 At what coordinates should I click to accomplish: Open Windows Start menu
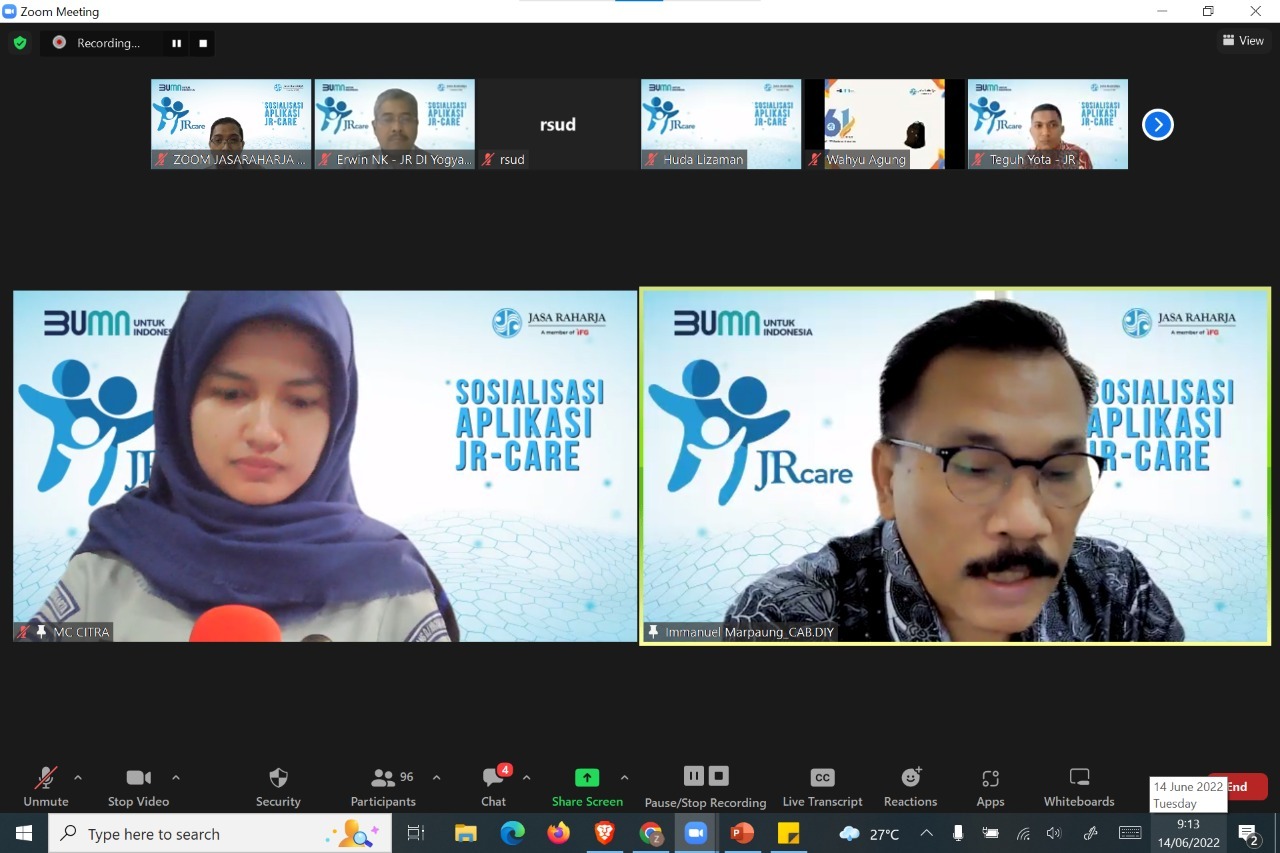click(23, 833)
